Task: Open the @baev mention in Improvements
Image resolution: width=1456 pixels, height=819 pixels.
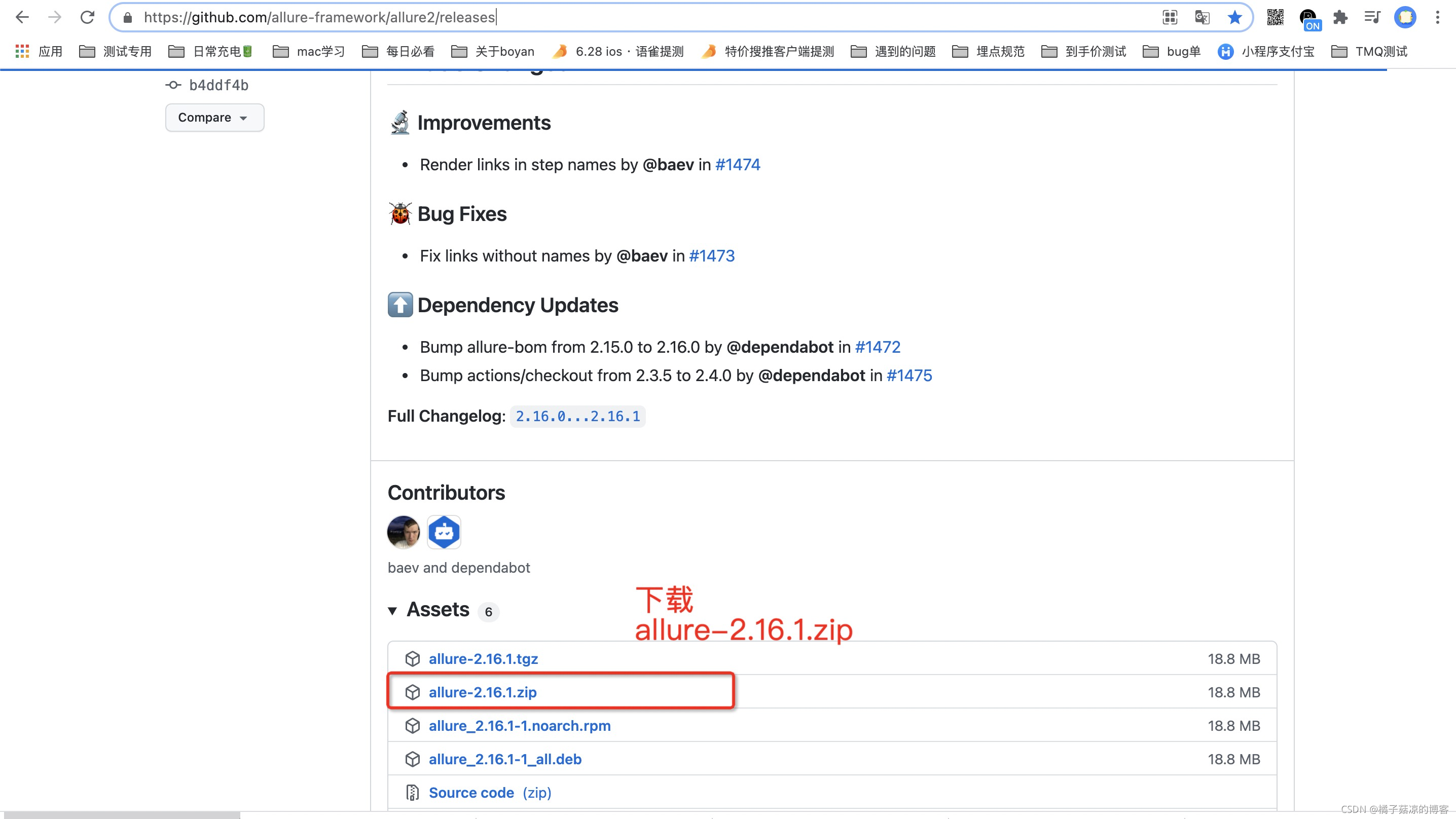Action: [668, 165]
